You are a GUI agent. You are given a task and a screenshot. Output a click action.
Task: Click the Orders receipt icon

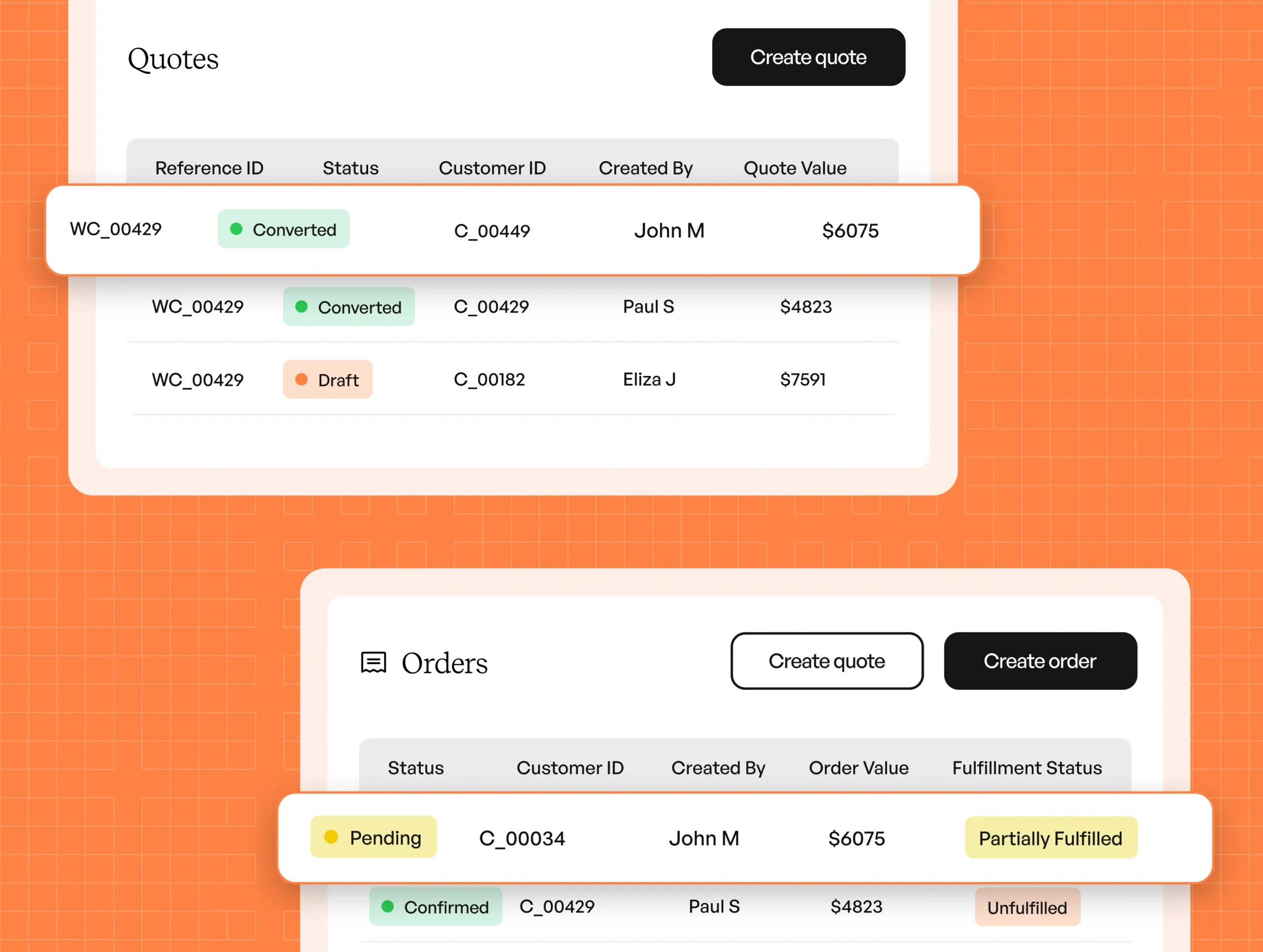click(373, 662)
